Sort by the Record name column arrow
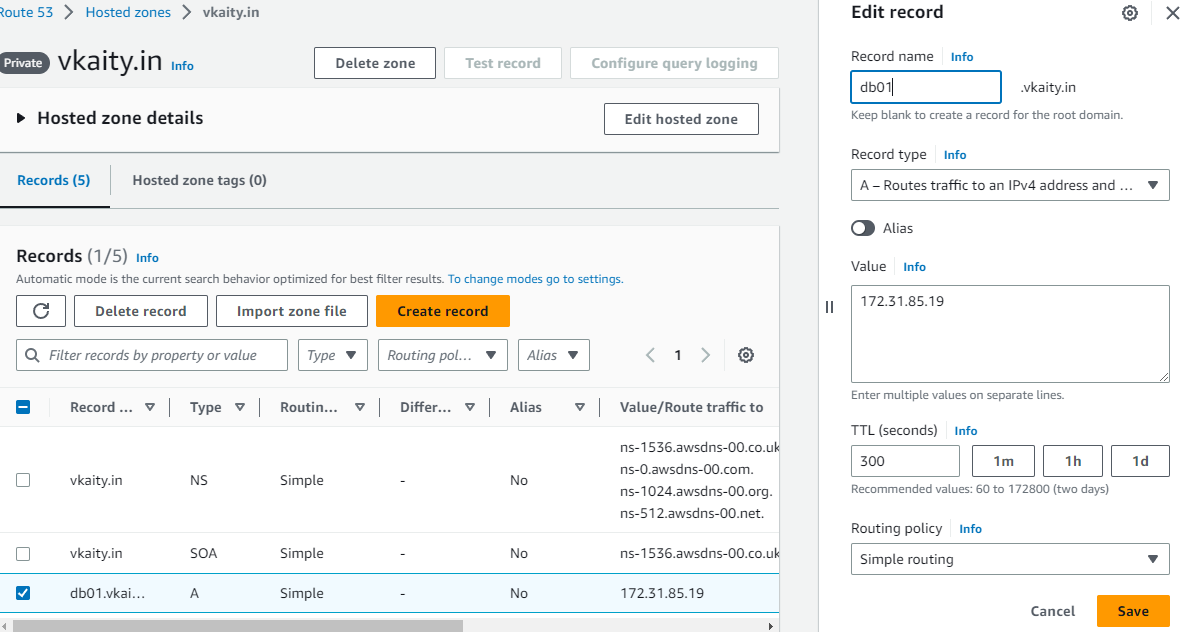The width and height of the screenshot is (1188, 632). coord(150,407)
